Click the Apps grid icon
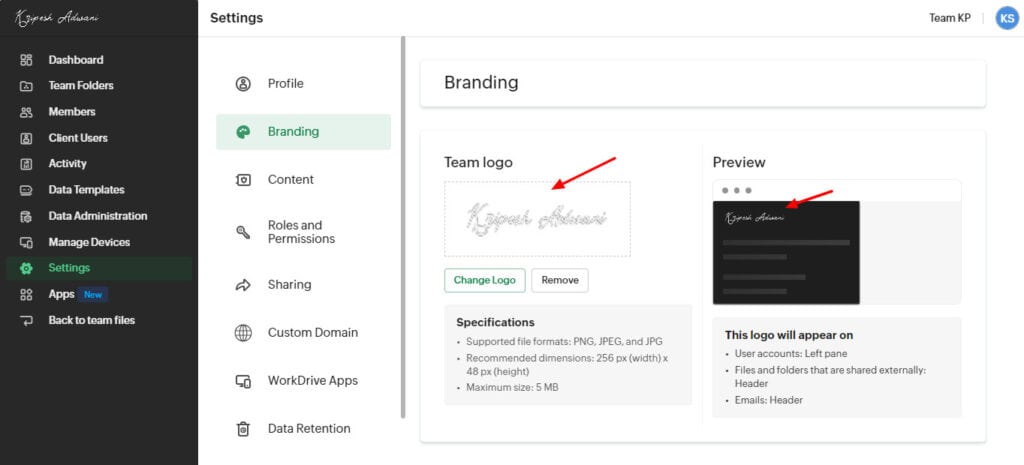The width and height of the screenshot is (1024, 465). coord(26,295)
